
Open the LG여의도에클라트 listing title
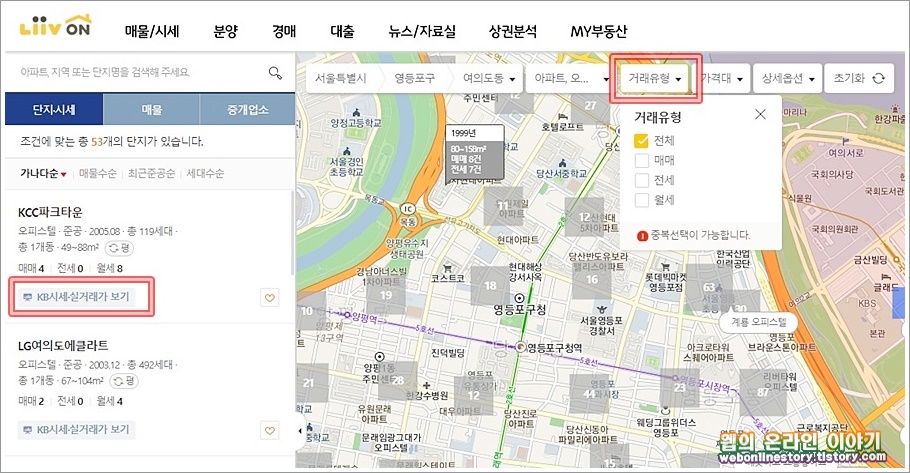click(63, 345)
